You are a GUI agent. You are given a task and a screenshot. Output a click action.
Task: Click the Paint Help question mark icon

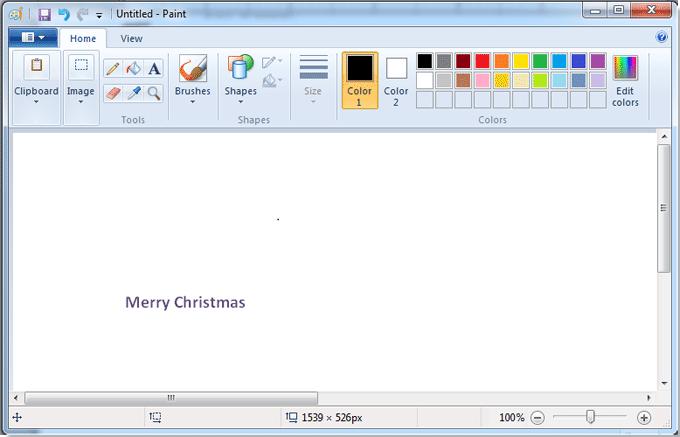661,37
